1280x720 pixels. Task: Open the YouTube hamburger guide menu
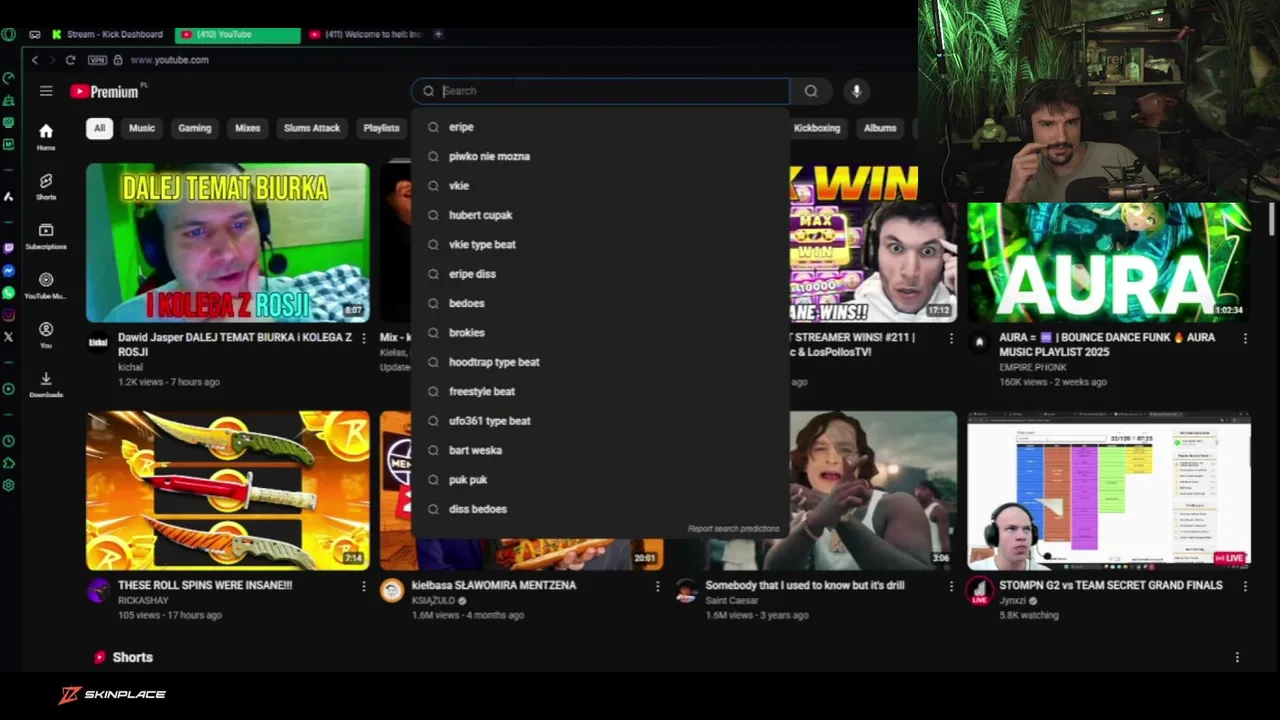tap(46, 91)
